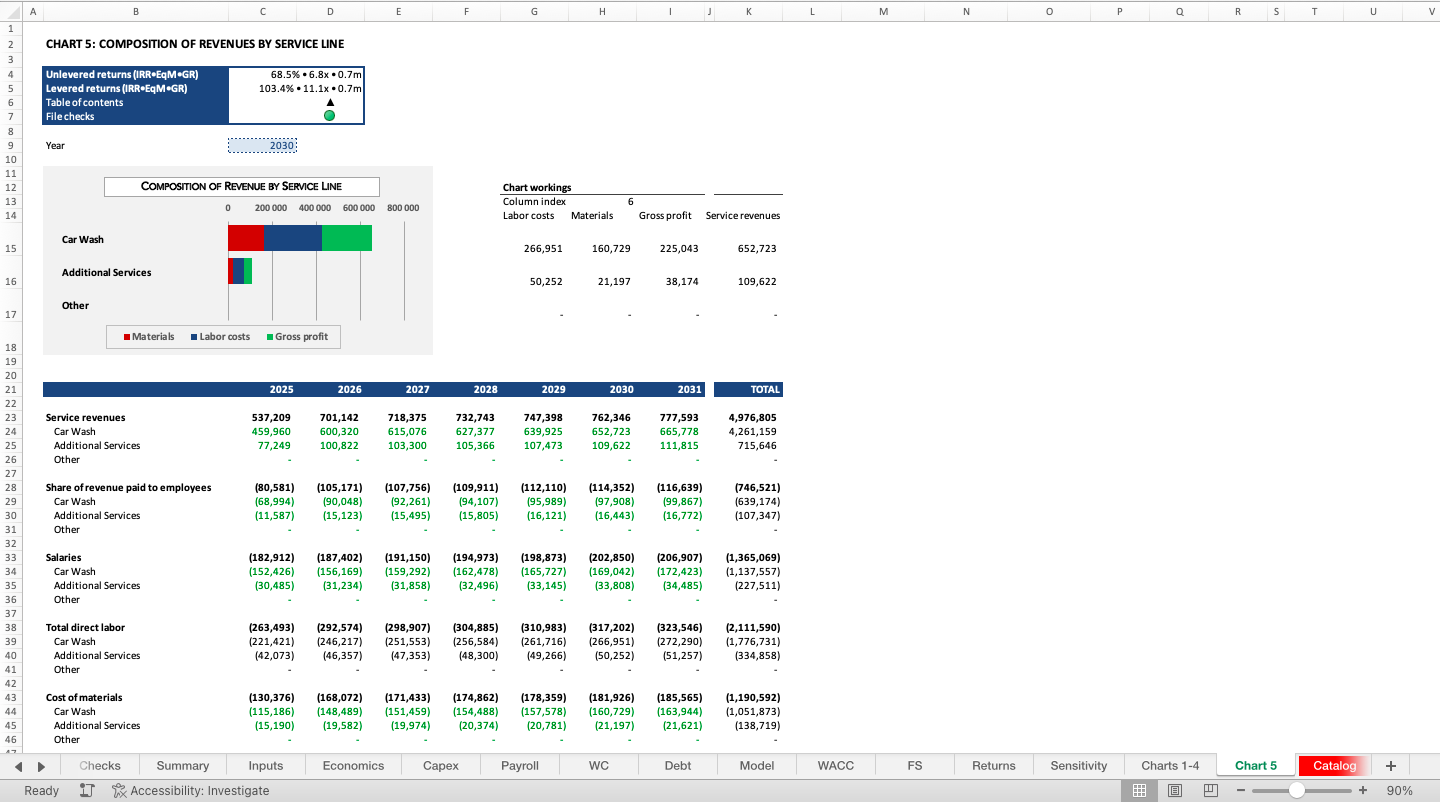Image resolution: width=1440 pixels, height=802 pixels.
Task: Switch to the Returns tab
Action: click(x=994, y=766)
